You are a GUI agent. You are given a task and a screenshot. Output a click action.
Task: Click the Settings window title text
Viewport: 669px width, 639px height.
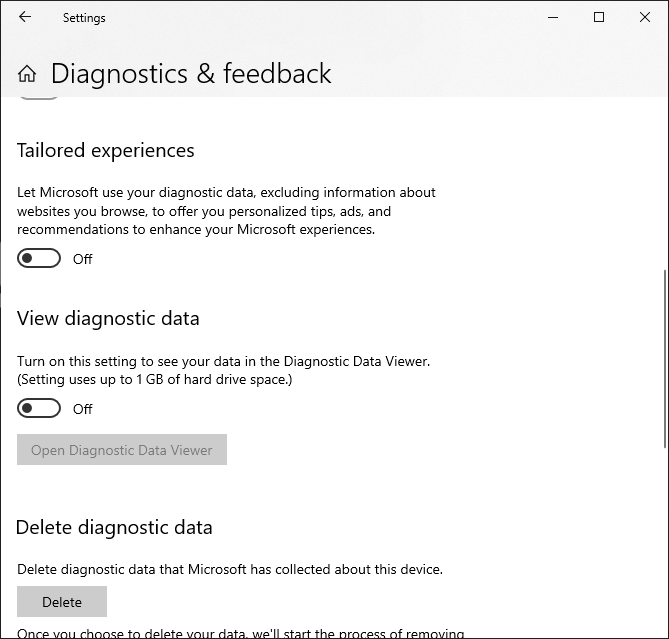point(84,18)
